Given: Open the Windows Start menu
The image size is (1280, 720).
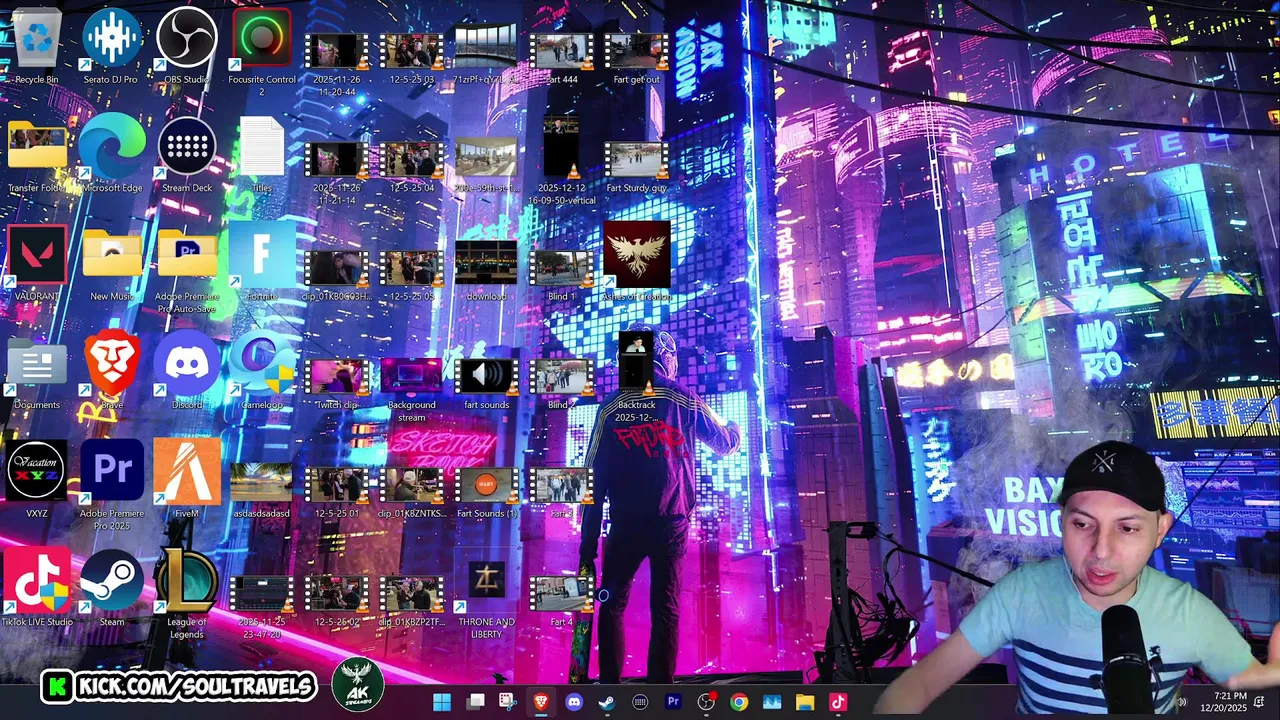Looking at the screenshot, I should 441,702.
